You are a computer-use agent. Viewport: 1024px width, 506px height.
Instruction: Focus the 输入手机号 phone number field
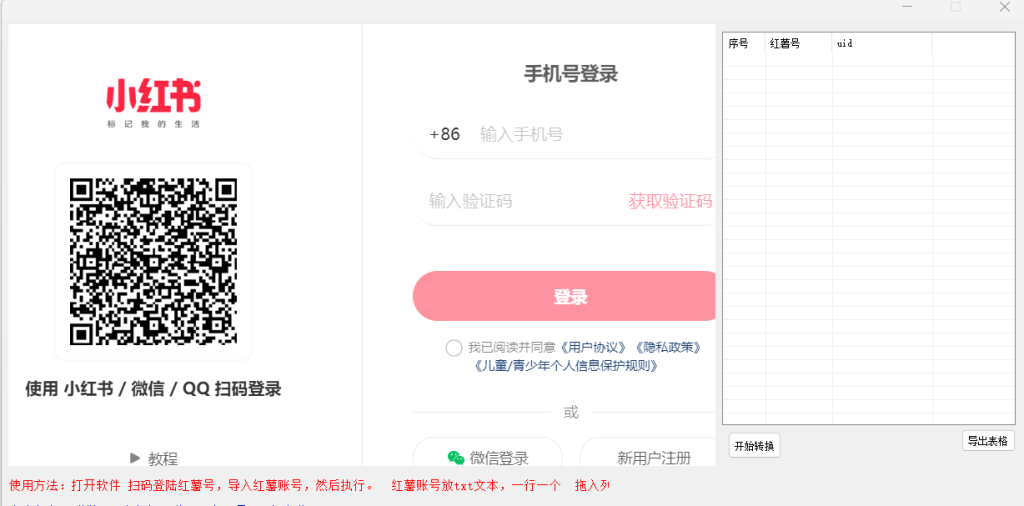point(590,134)
